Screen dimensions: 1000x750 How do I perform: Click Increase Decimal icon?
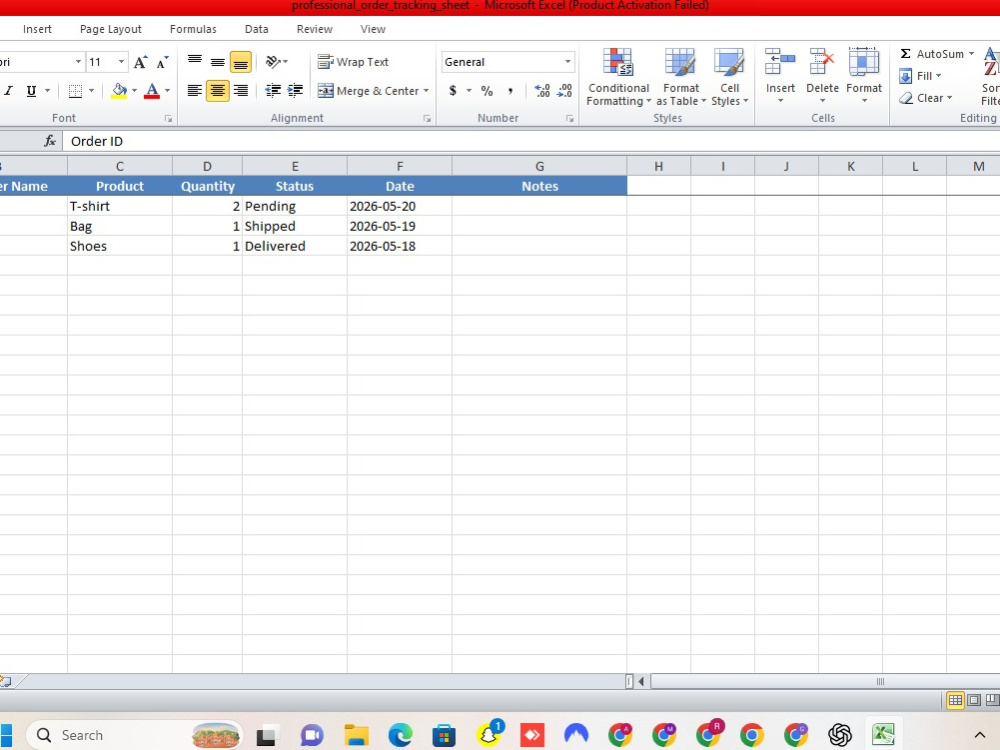(542, 91)
